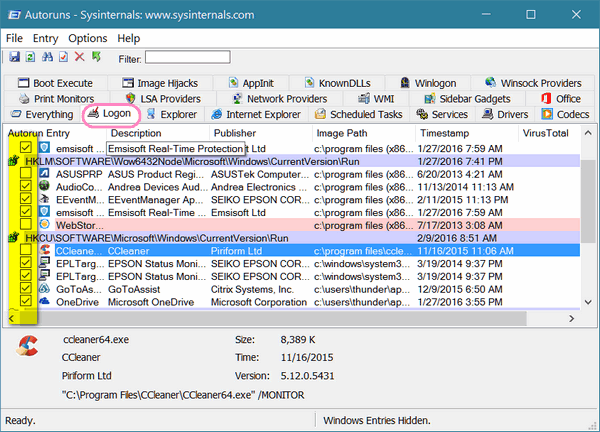Switch to the Explorer tab
This screenshot has width=600, height=432.
pyautogui.click(x=172, y=114)
